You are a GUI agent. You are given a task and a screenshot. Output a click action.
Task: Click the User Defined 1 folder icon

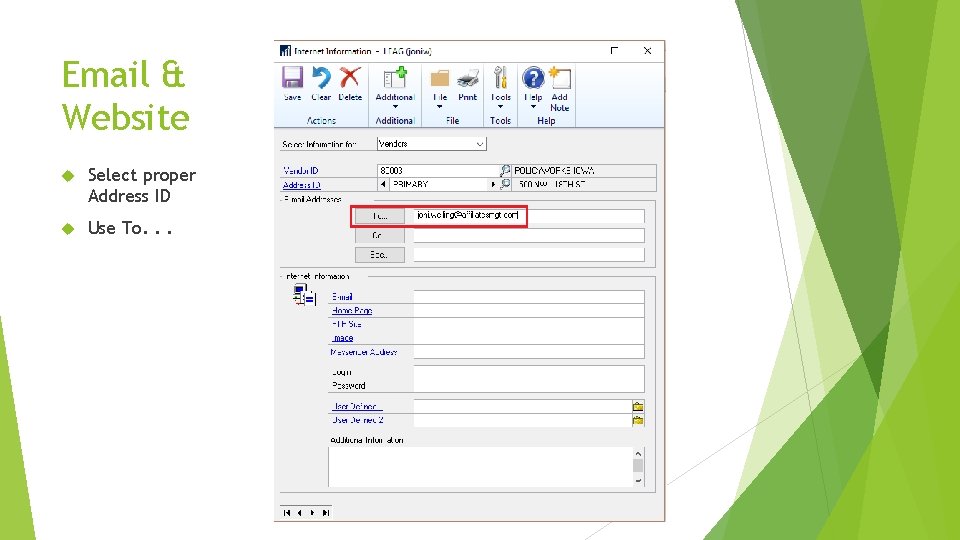click(638, 407)
